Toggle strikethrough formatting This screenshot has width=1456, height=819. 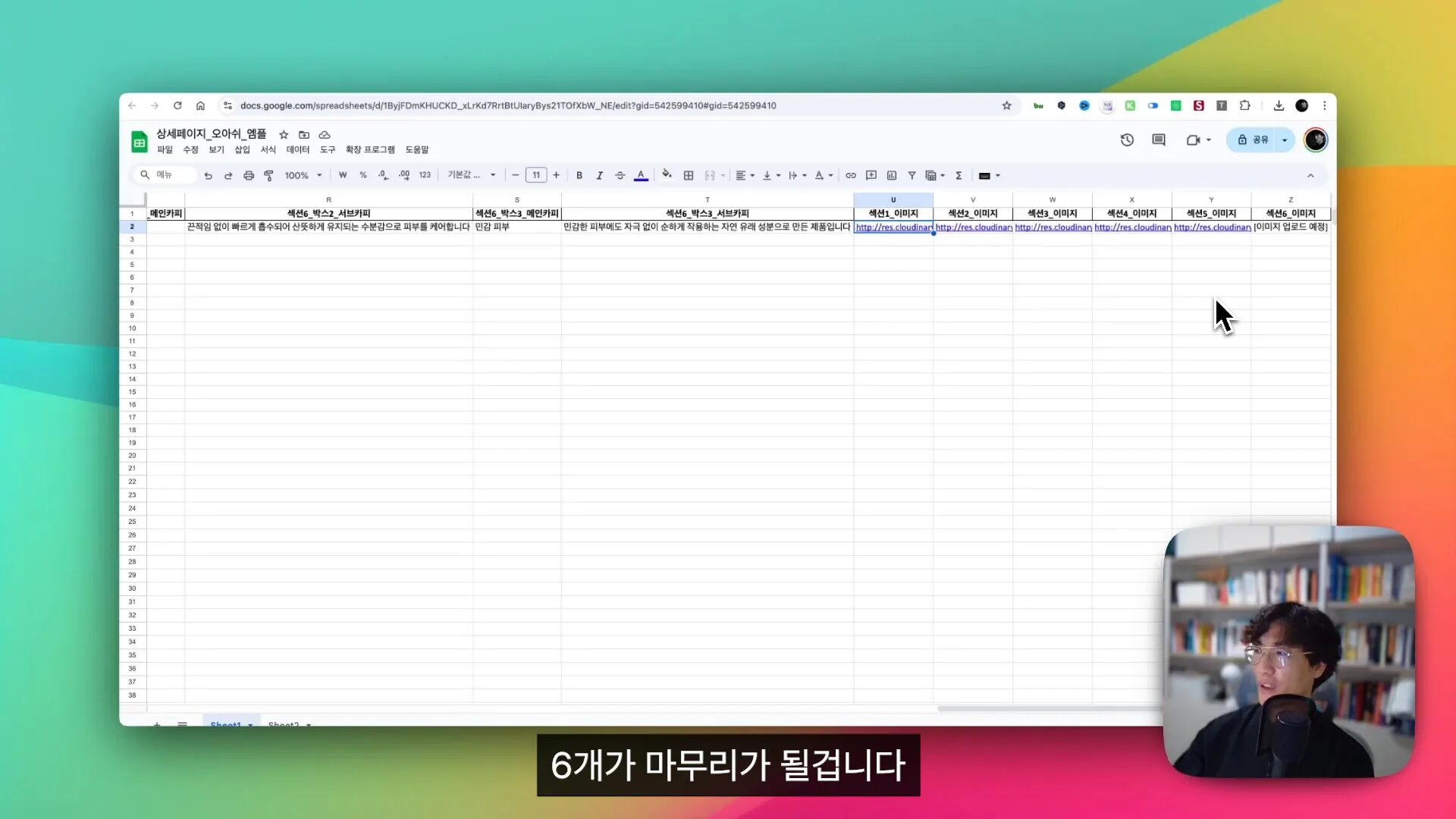point(620,175)
